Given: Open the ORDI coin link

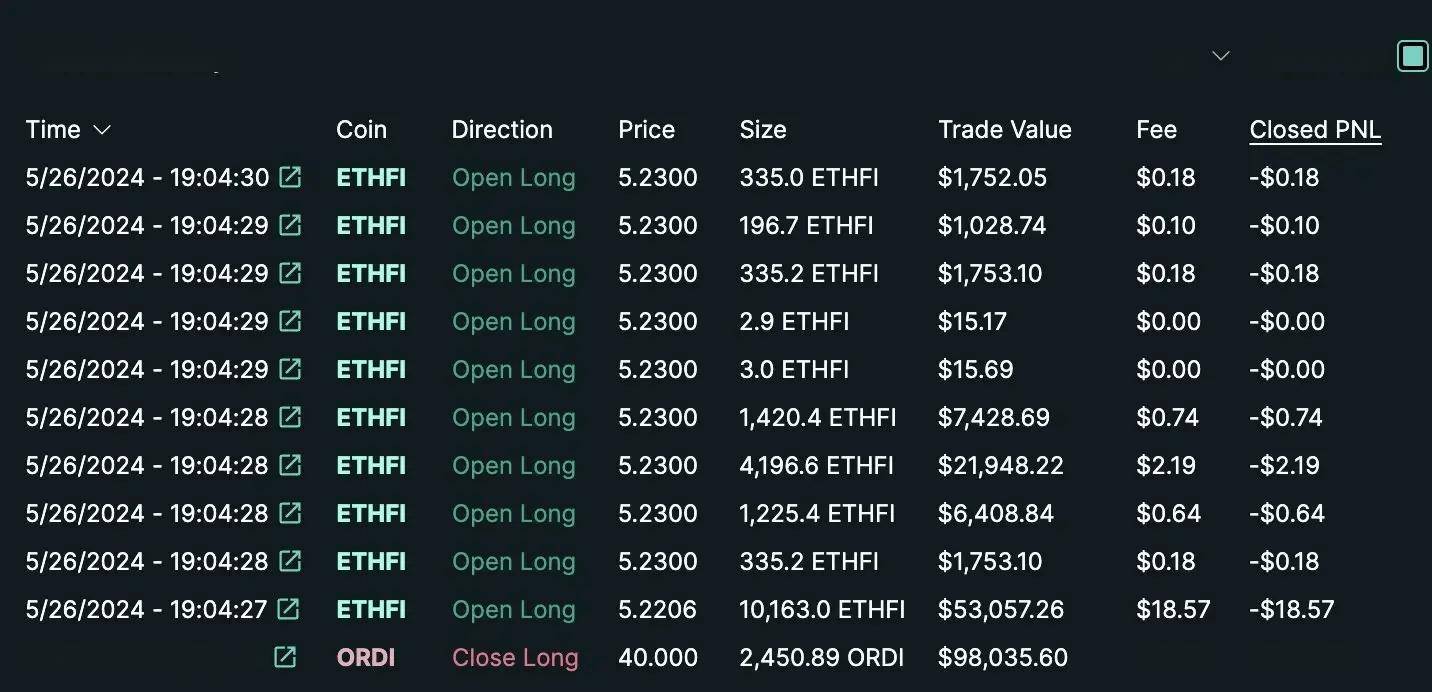Looking at the screenshot, I should coord(365,657).
